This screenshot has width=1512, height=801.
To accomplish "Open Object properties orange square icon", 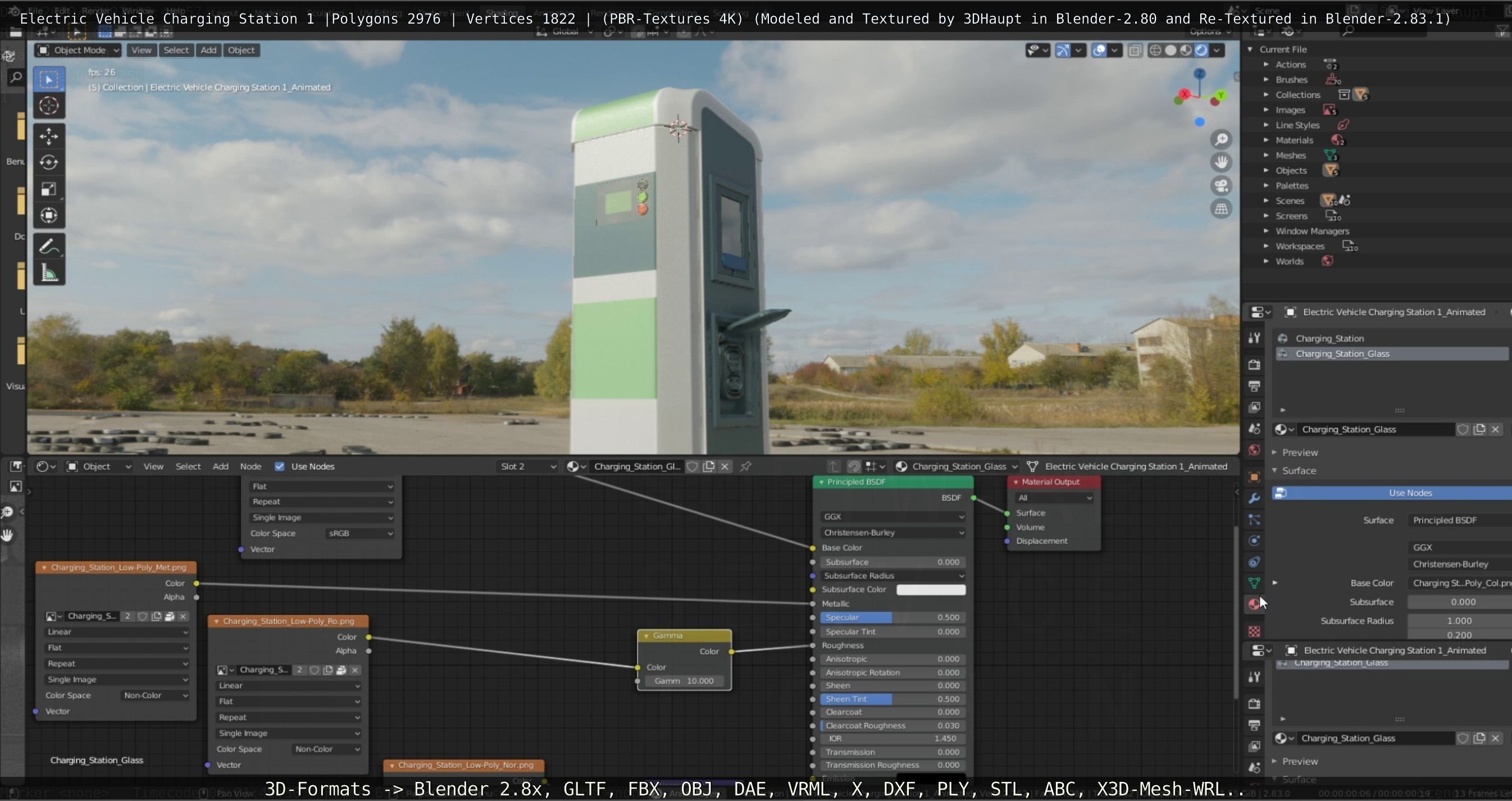I will pos(1254,477).
